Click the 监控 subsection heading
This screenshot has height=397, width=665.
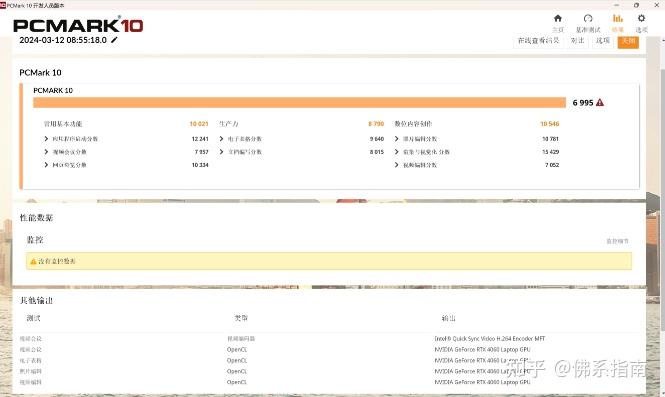35,240
